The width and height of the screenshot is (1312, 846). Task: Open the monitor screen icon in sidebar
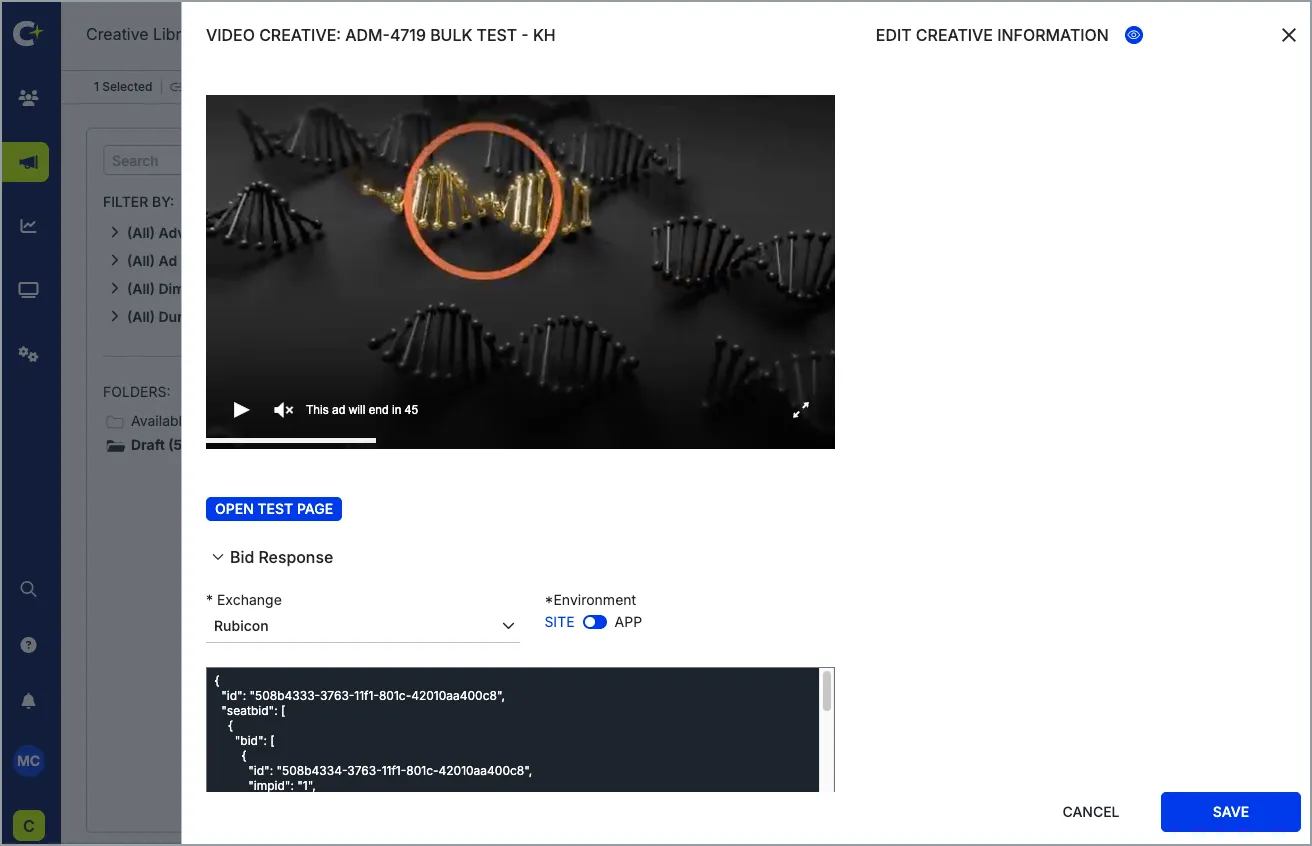pos(29,290)
